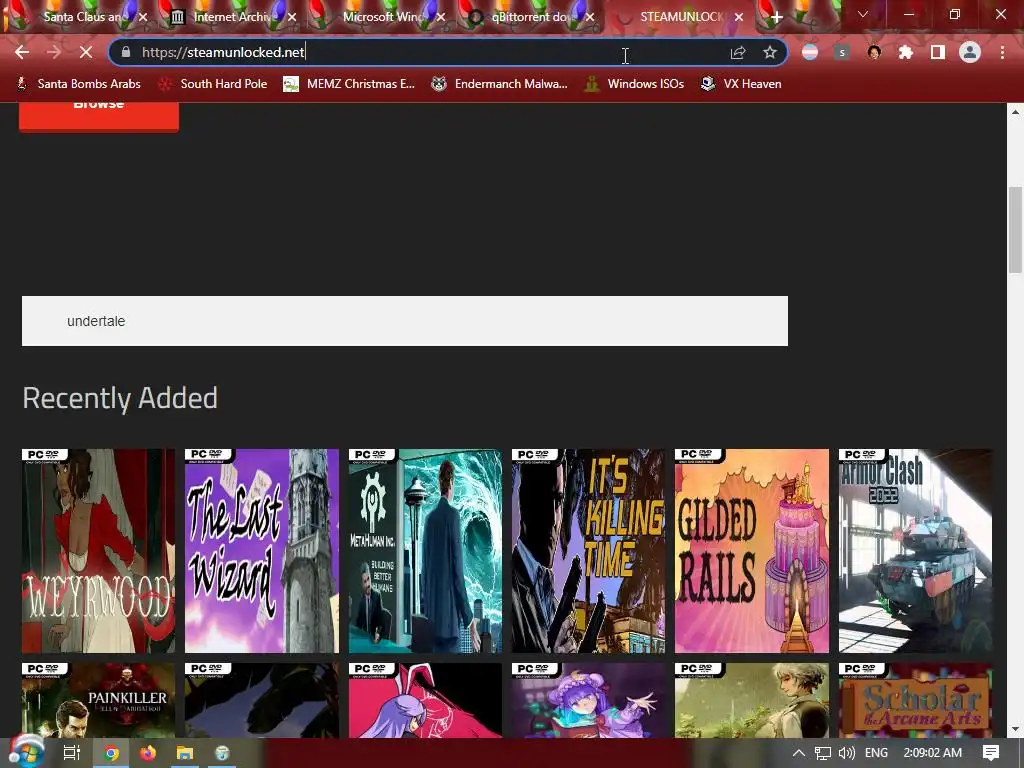Viewport: 1024px width, 768px height.
Task: Click the round avatar extension icon
Action: 874,52
